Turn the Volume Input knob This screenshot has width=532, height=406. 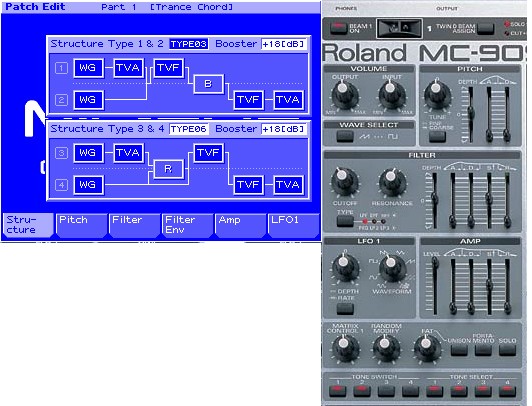point(392,94)
